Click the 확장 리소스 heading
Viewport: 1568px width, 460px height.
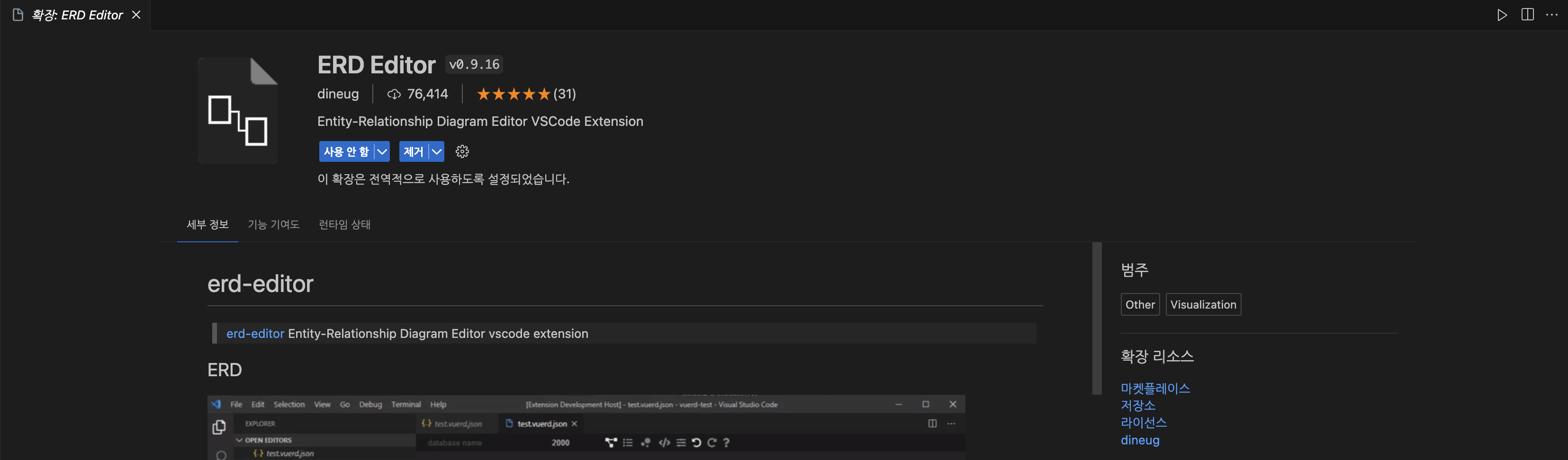point(1157,356)
